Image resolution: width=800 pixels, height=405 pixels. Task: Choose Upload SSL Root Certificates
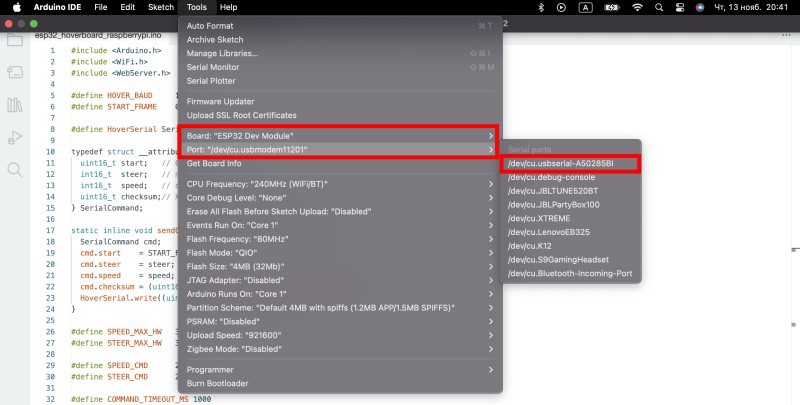pos(340,115)
